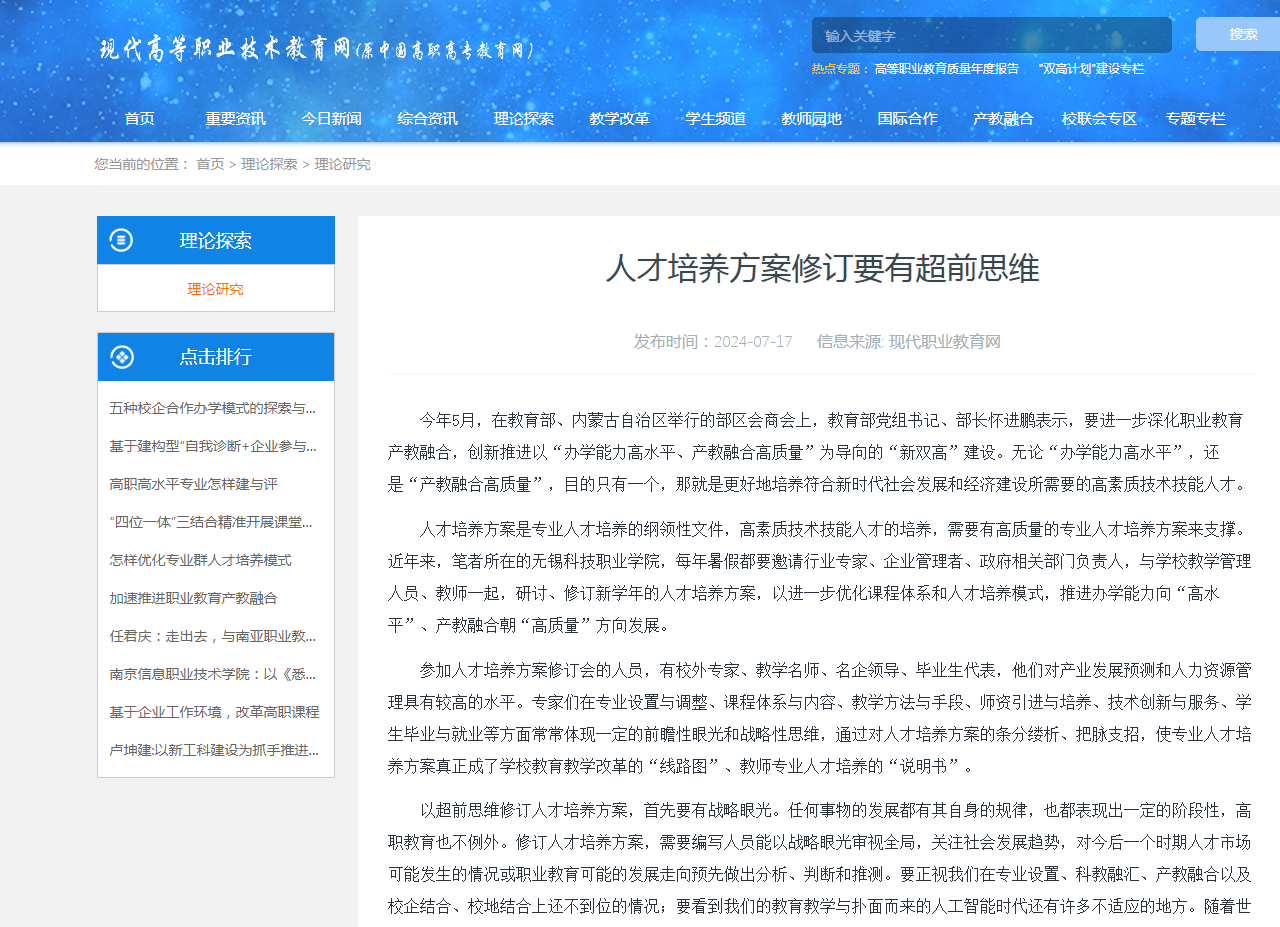Open ranked article 任君庆：走出去，与南亚职业教
This screenshot has height=927, width=1280.
(x=213, y=636)
